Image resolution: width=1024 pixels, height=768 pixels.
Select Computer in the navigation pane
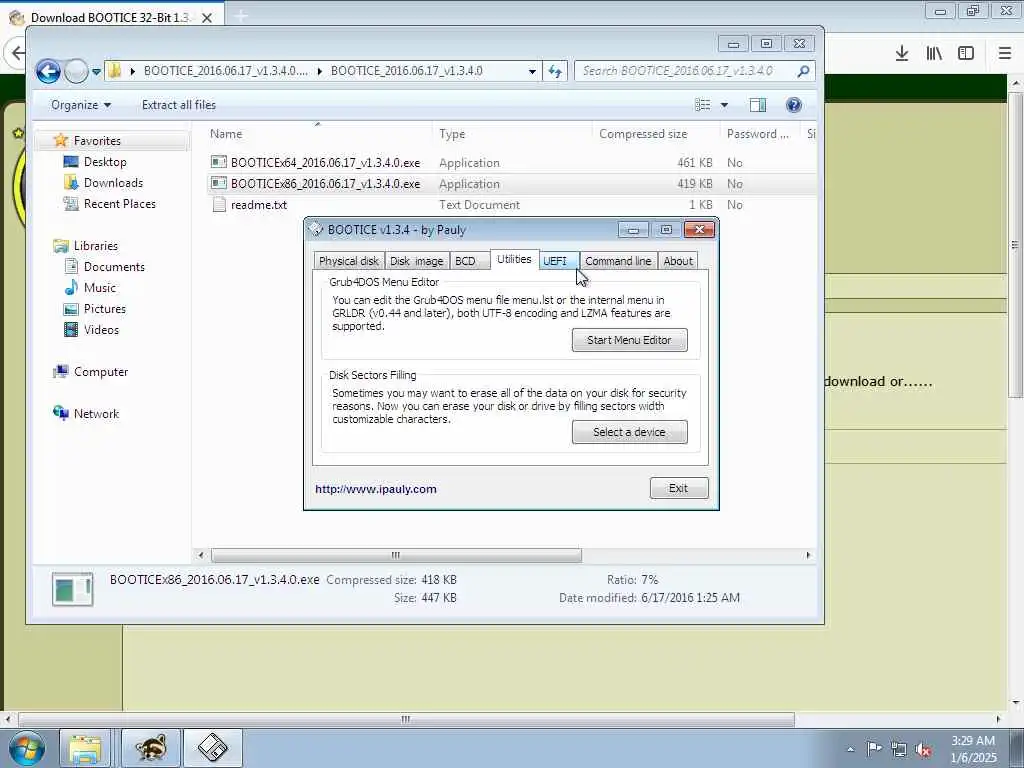point(101,372)
